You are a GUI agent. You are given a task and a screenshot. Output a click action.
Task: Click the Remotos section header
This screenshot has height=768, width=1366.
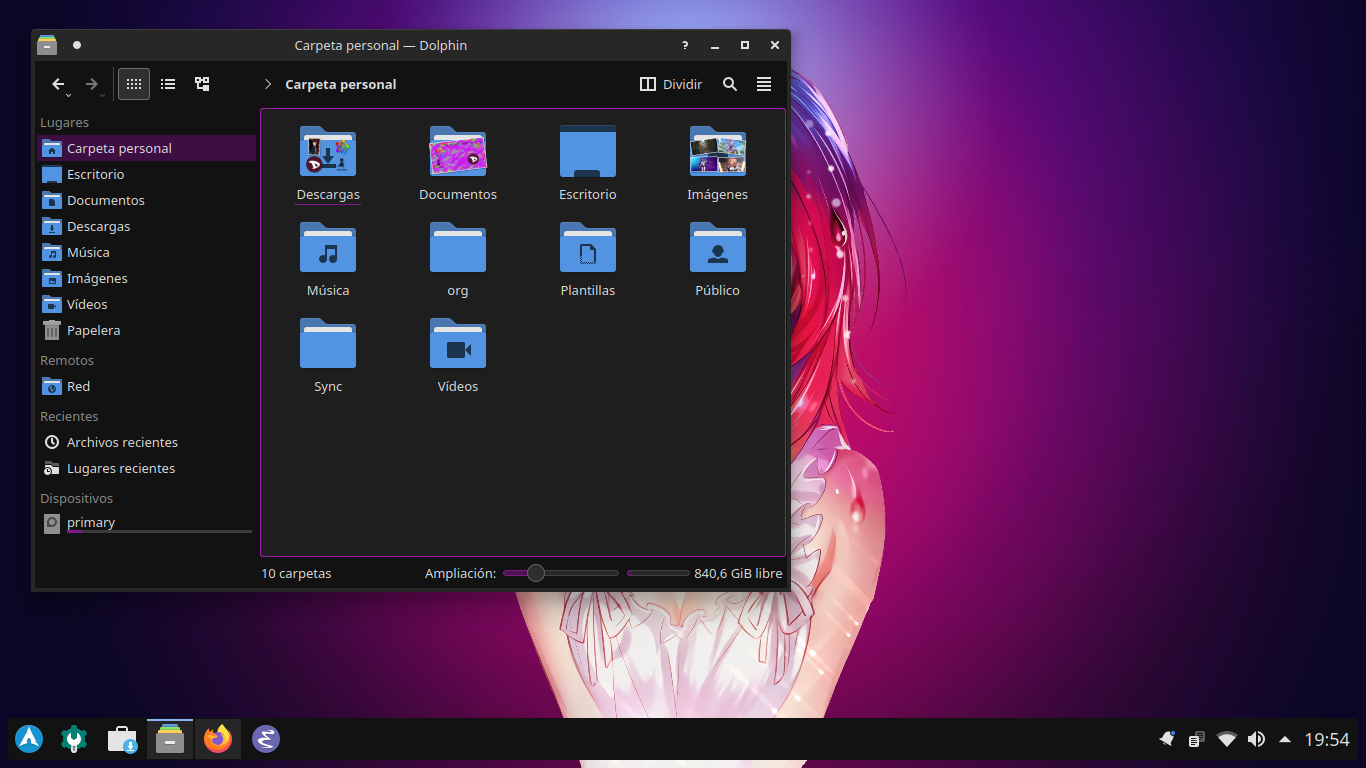67,361
